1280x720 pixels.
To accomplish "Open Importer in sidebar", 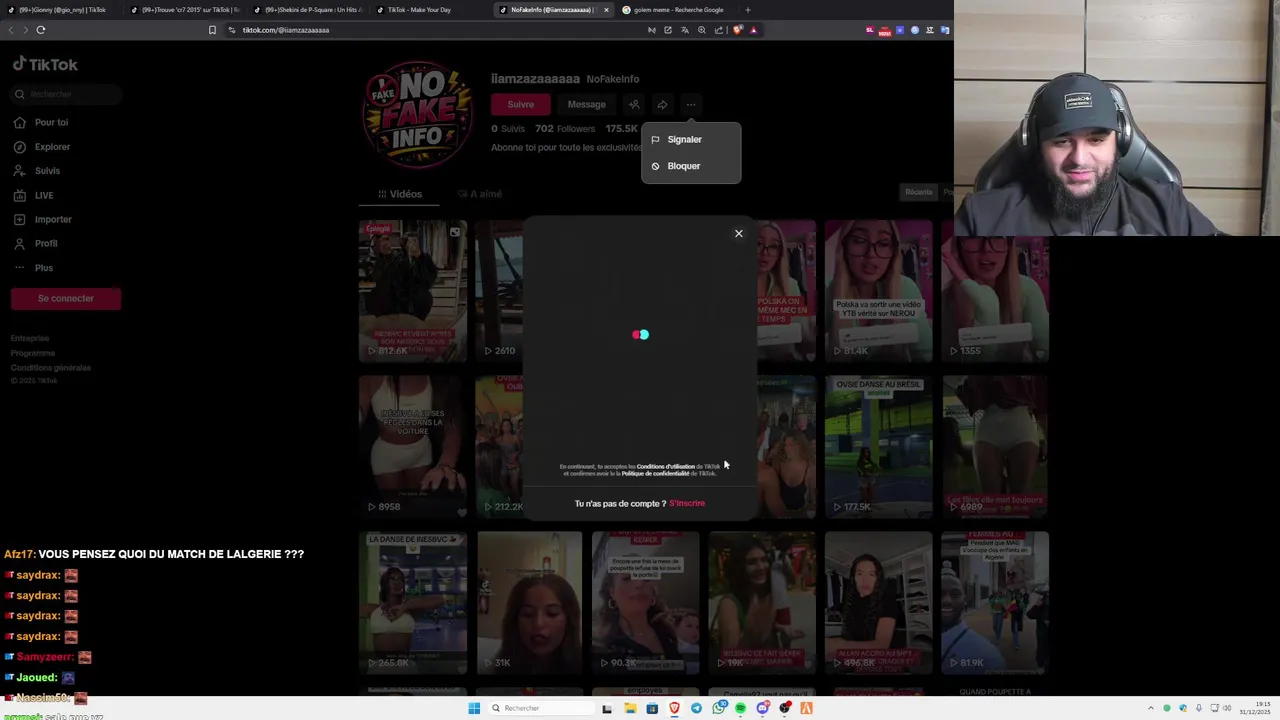I will [x=53, y=219].
